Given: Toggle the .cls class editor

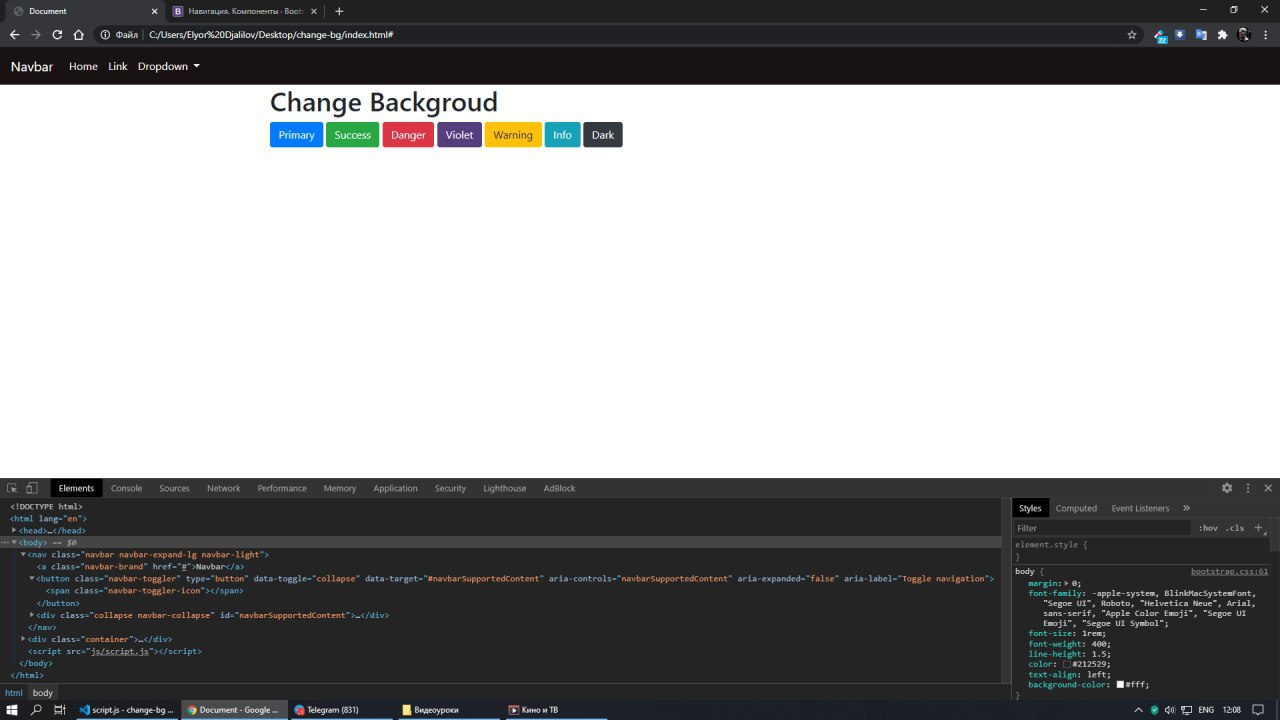Looking at the screenshot, I should pos(1235,528).
